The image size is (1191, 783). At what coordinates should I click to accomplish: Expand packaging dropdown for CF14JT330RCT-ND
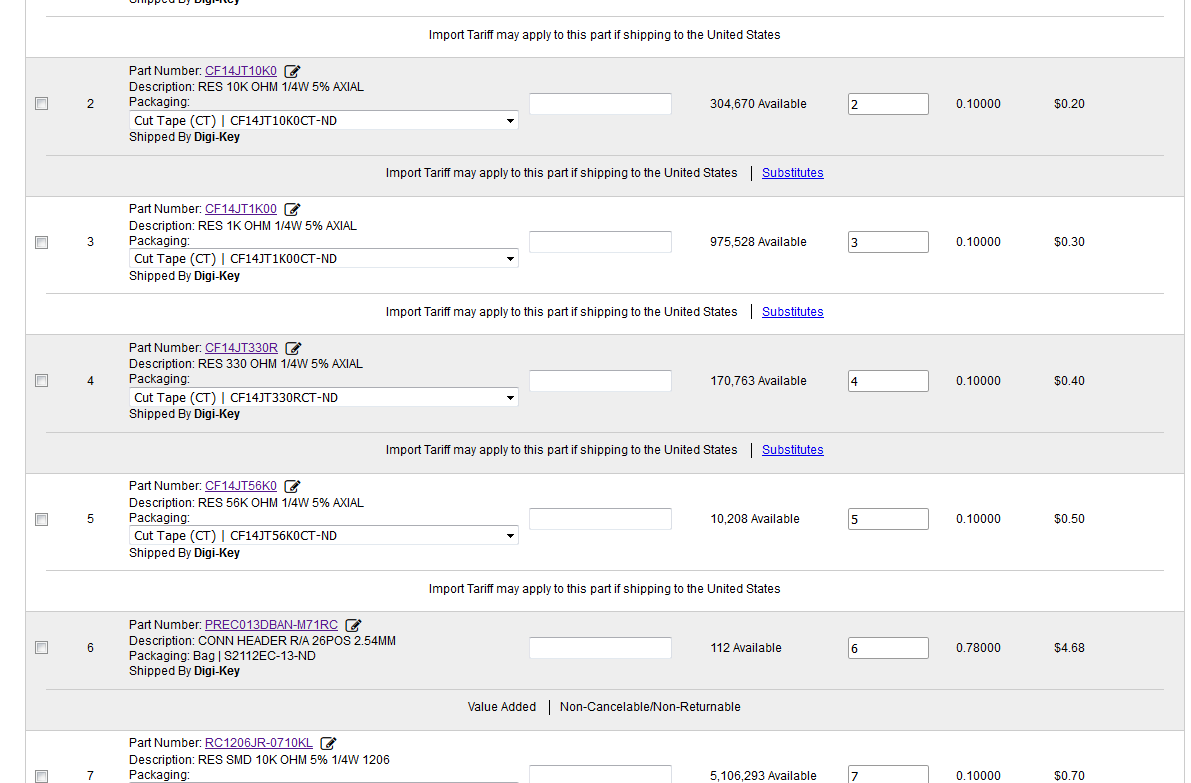point(324,398)
